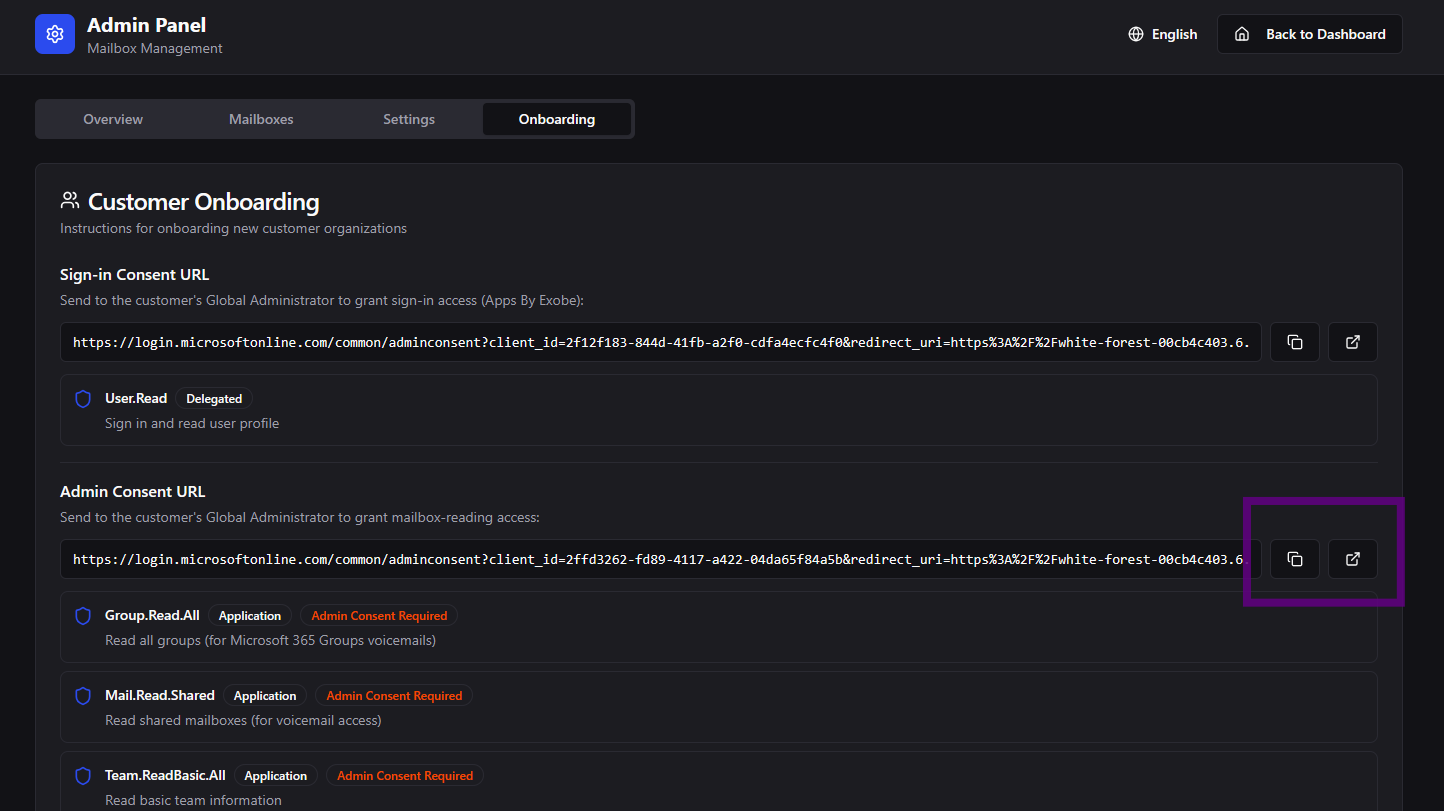The image size is (1444, 811).
Task: Click the Application badge on Mail.Read.Shared
Action: (x=265, y=696)
